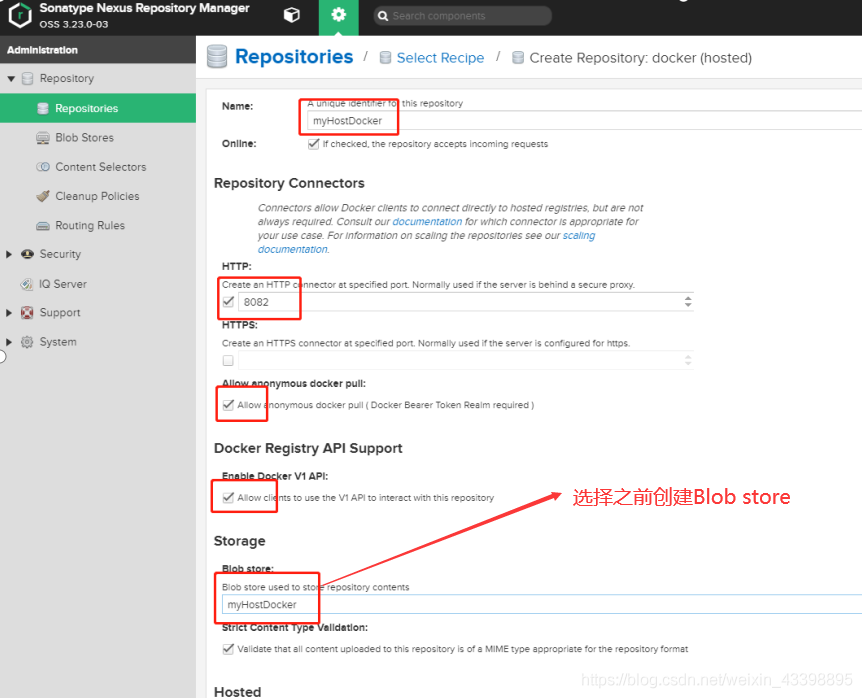Click the search magnifier icon
862x698 pixels.
tap(383, 16)
